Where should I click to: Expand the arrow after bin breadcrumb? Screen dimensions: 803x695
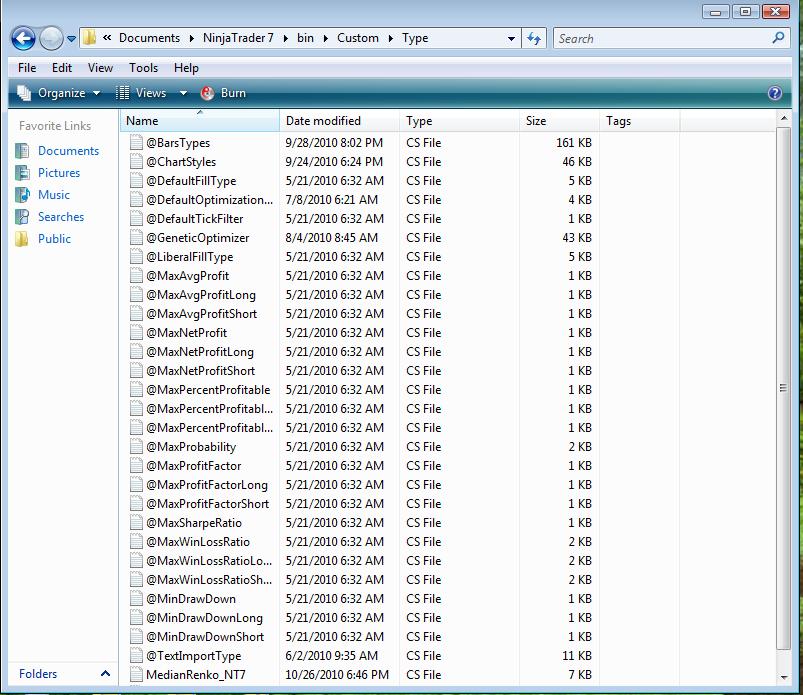pyautogui.click(x=326, y=38)
